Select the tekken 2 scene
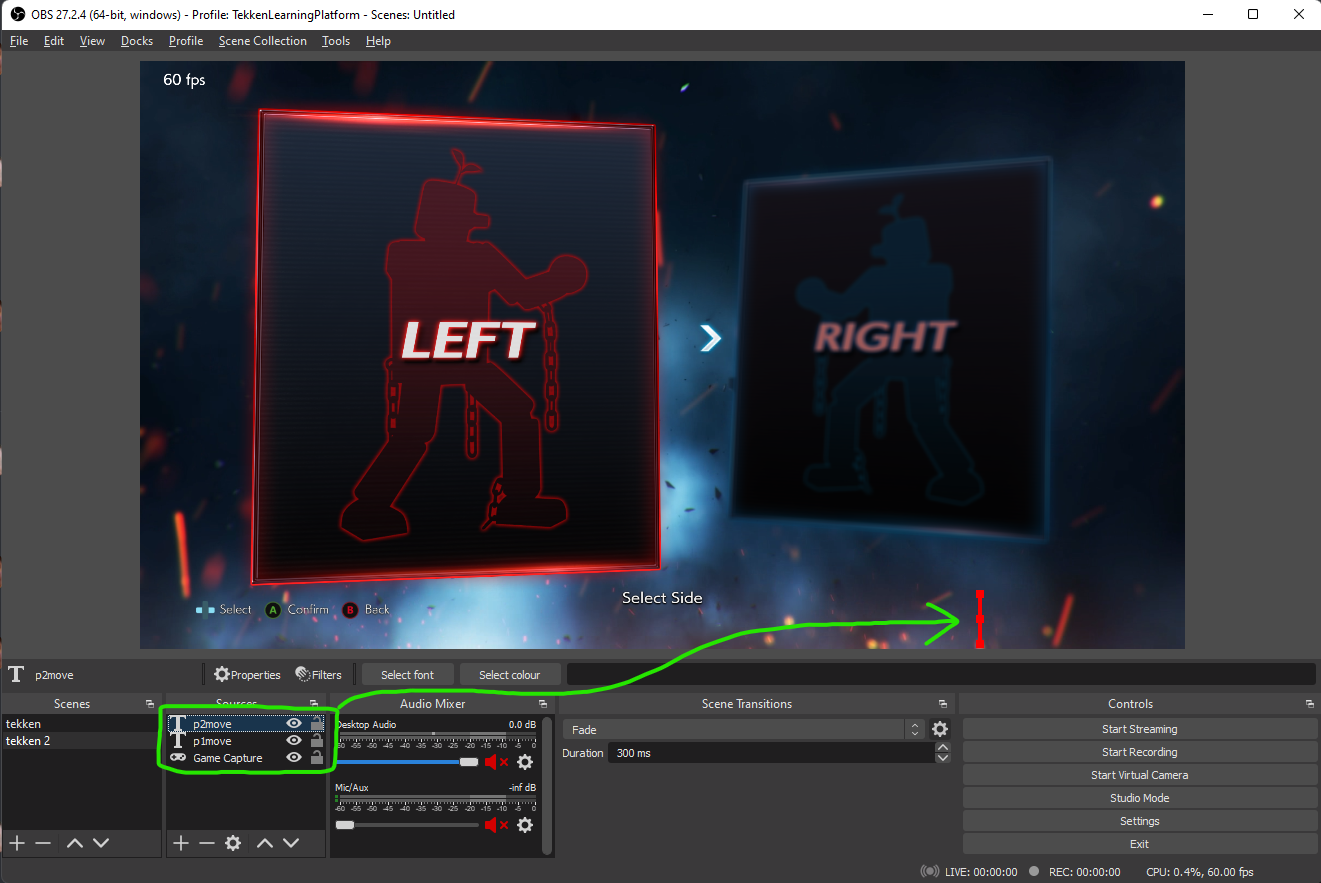The image size is (1321, 883). pyautogui.click(x=80, y=741)
